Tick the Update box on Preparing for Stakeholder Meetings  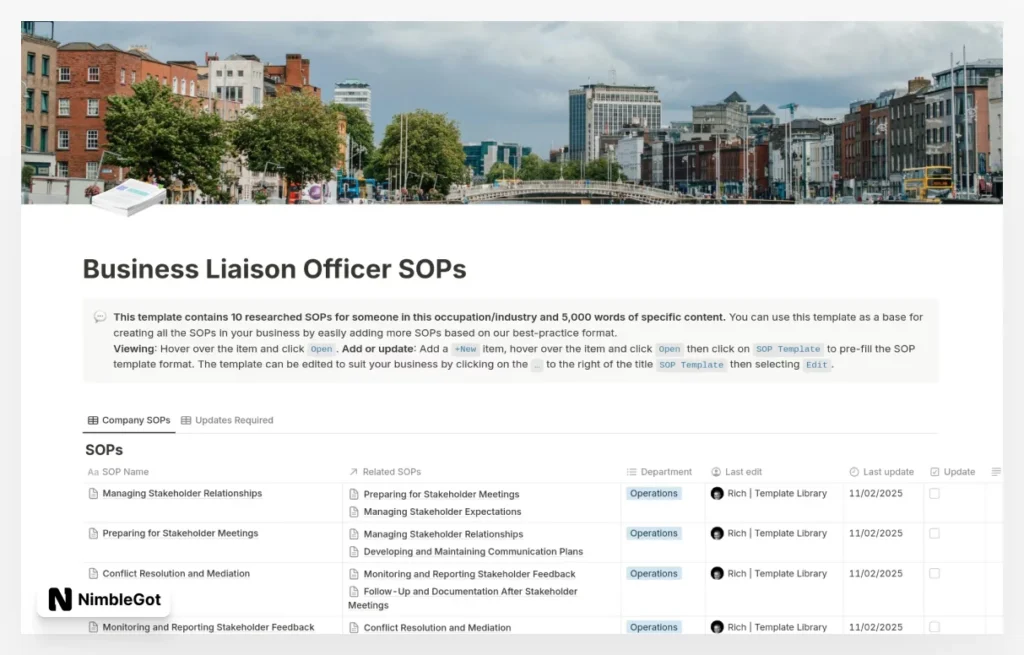point(934,533)
